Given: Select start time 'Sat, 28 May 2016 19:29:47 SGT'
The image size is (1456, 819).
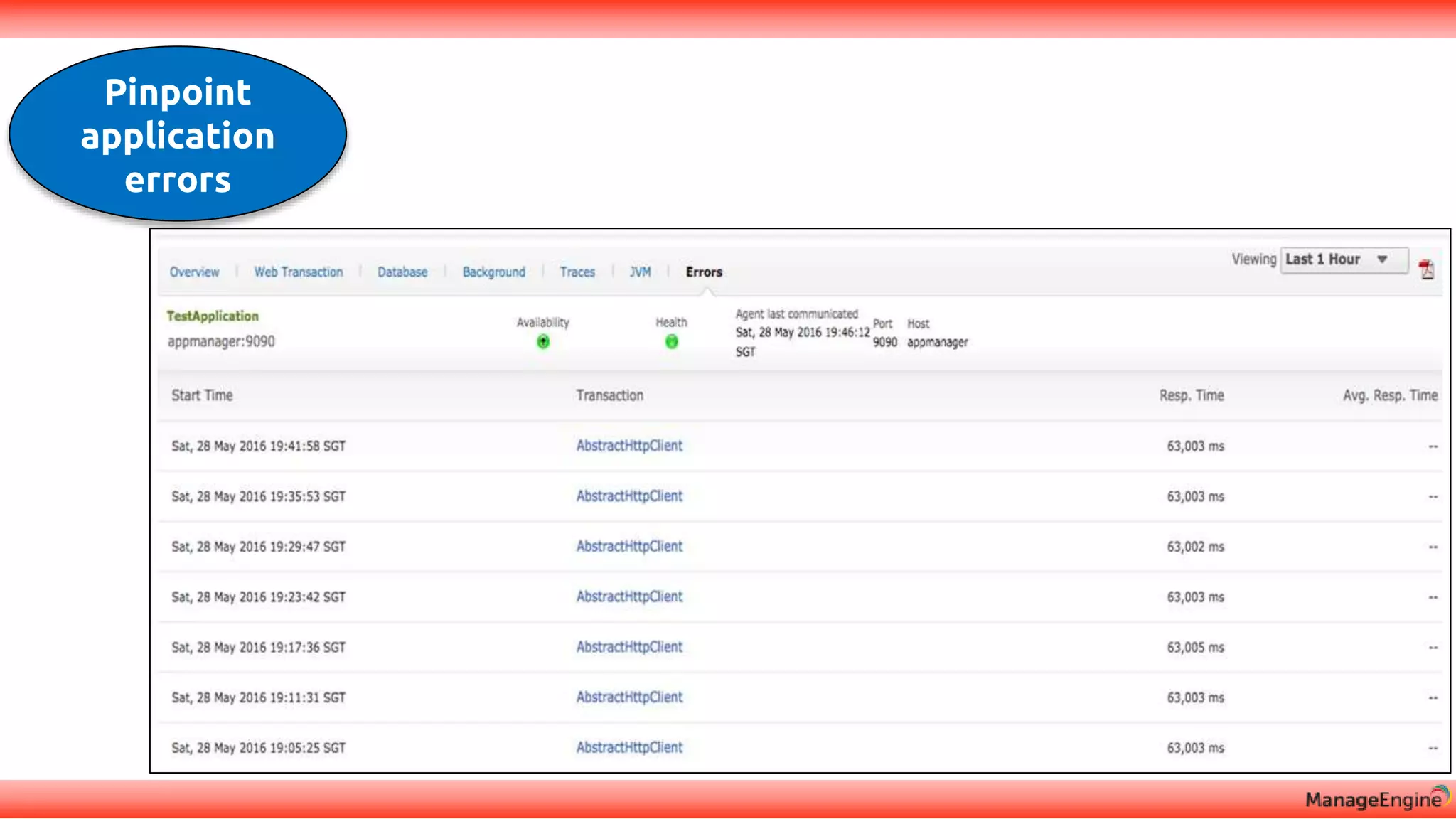Looking at the screenshot, I should (x=258, y=547).
